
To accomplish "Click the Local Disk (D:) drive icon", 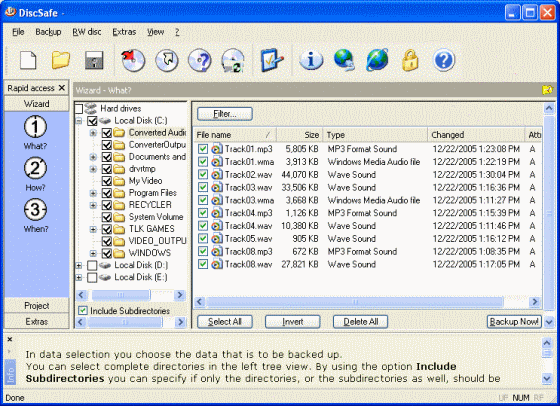I will (105, 265).
